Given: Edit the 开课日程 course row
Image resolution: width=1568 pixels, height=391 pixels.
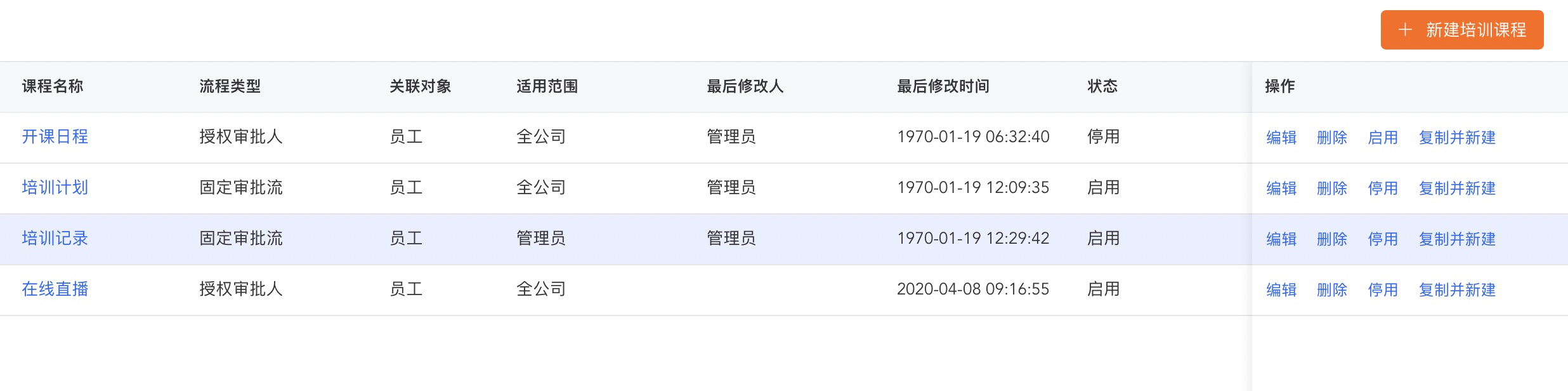Looking at the screenshot, I should pyautogui.click(x=1281, y=138).
